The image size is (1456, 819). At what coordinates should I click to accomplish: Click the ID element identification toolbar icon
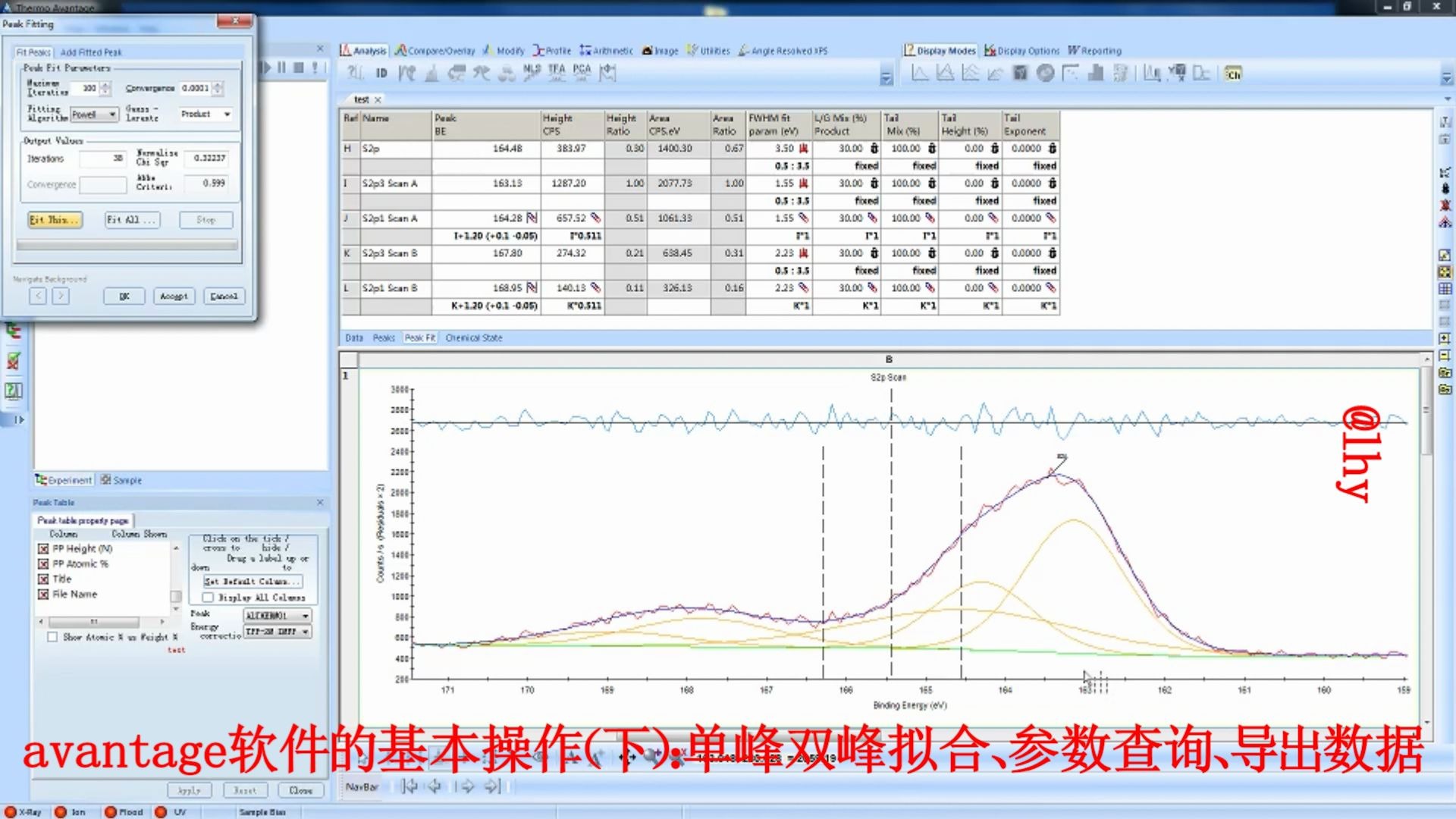click(x=381, y=74)
